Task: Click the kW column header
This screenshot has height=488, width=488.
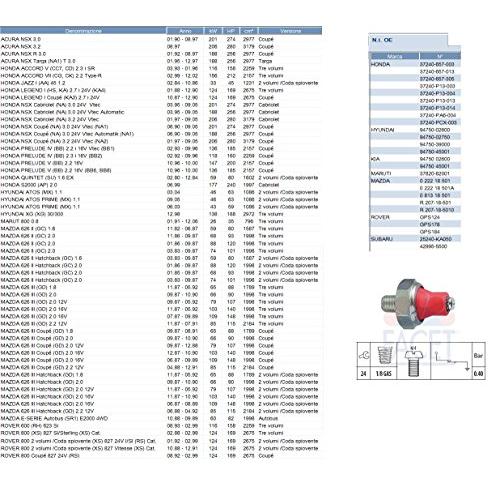Action: point(213,31)
